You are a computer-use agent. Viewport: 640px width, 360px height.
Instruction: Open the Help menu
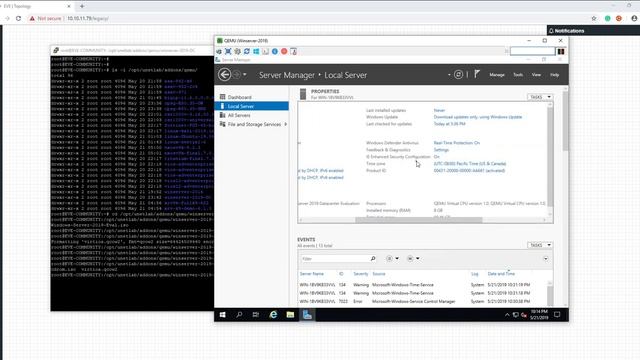(x=554, y=75)
